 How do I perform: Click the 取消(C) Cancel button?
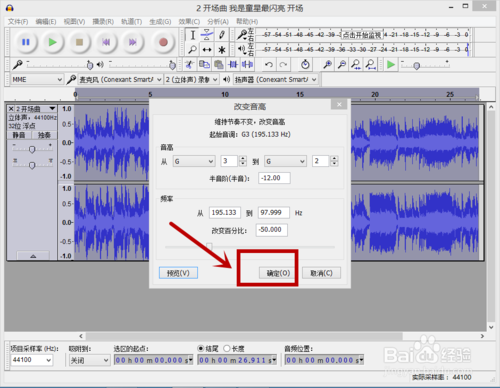click(321, 273)
